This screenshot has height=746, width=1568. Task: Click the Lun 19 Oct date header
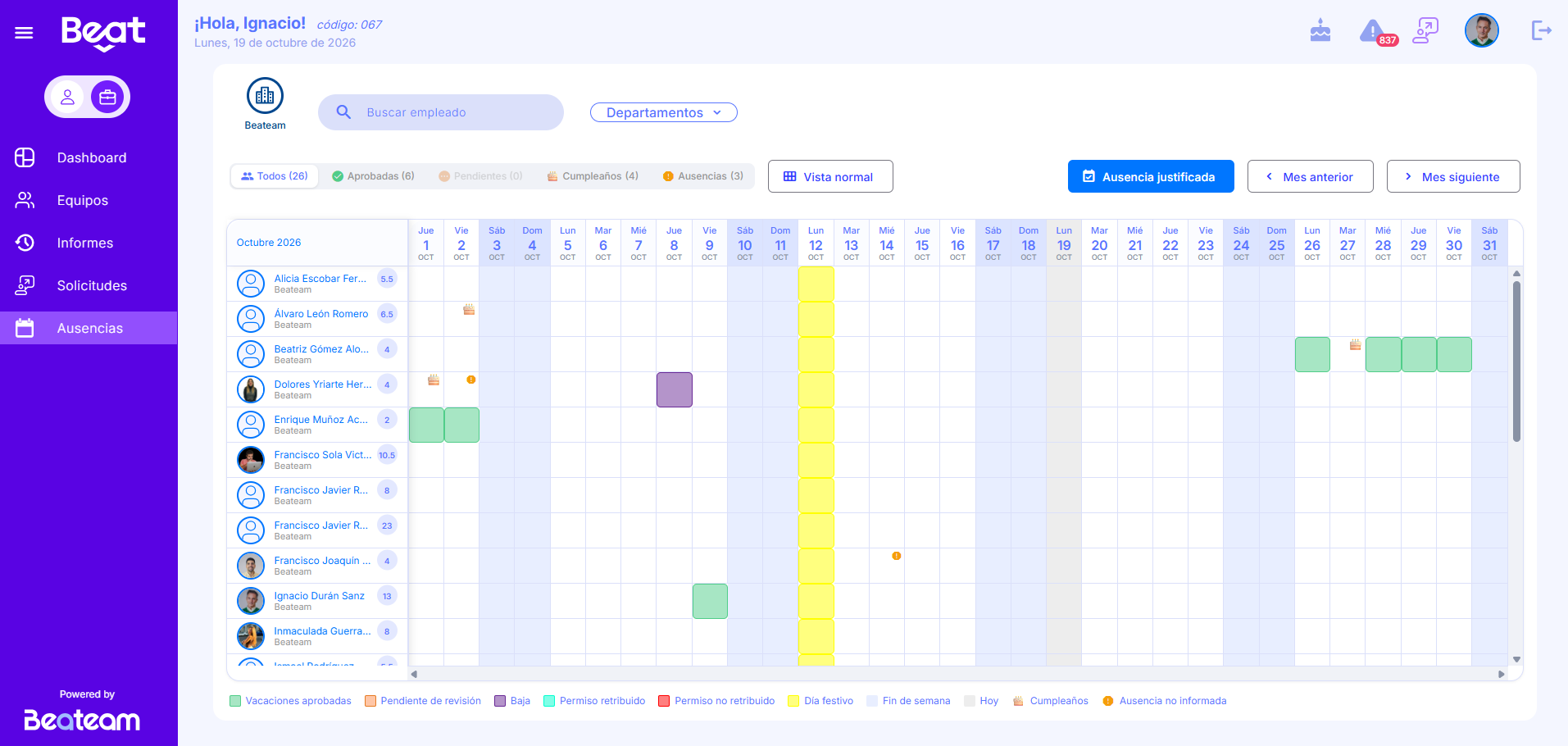(x=1064, y=243)
